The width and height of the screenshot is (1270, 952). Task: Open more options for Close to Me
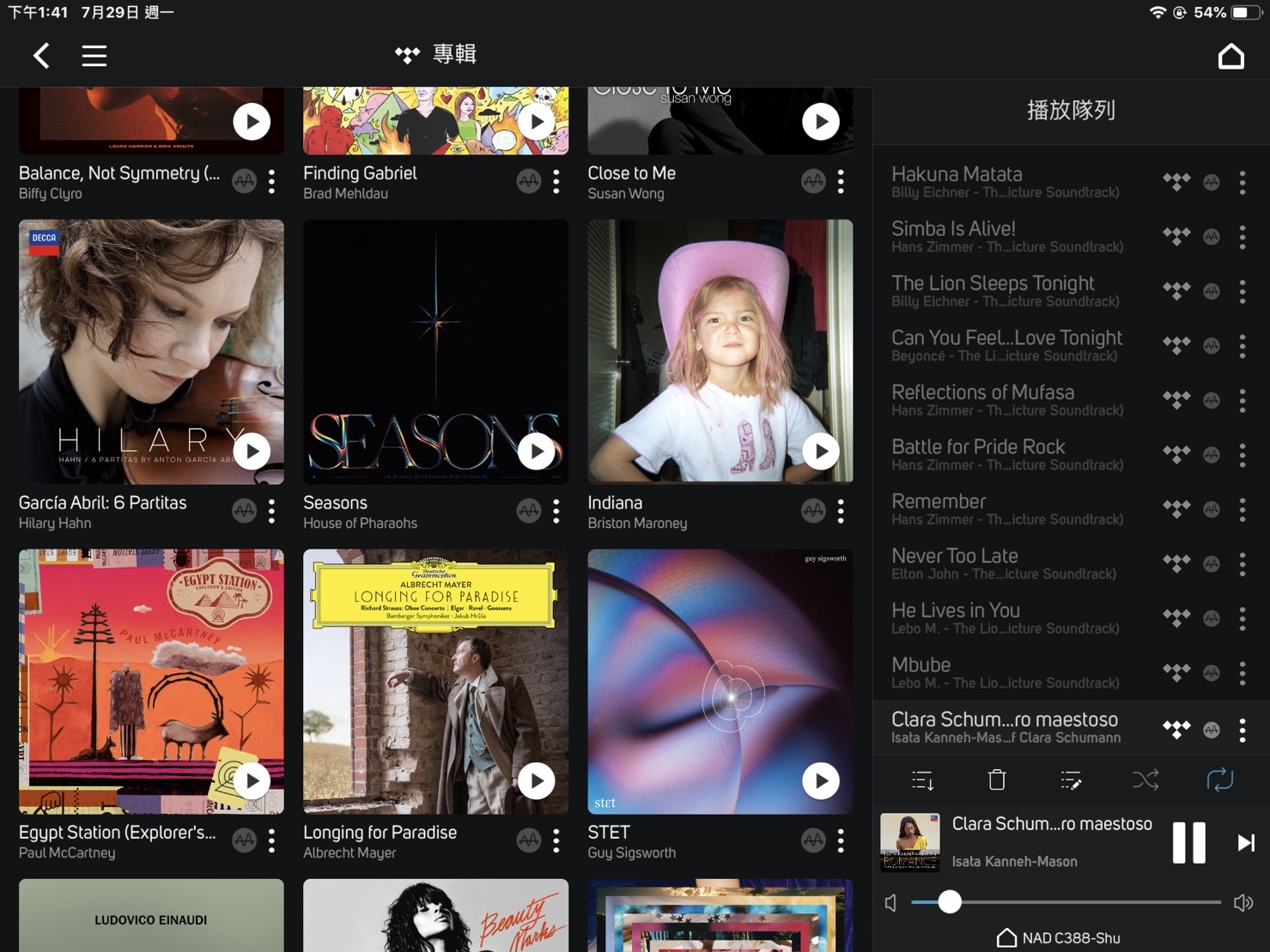point(841,182)
